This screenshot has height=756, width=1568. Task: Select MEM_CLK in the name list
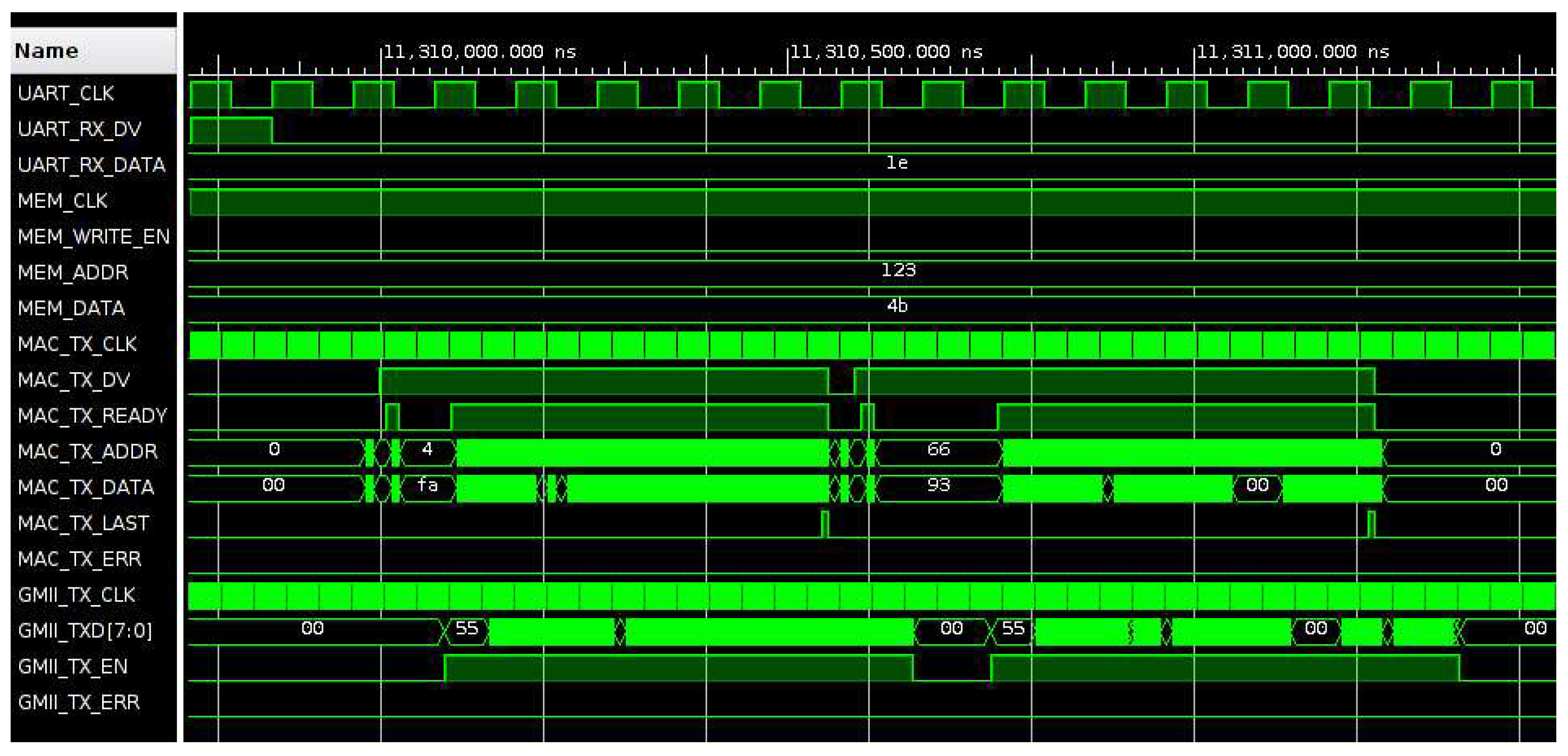pos(63,201)
